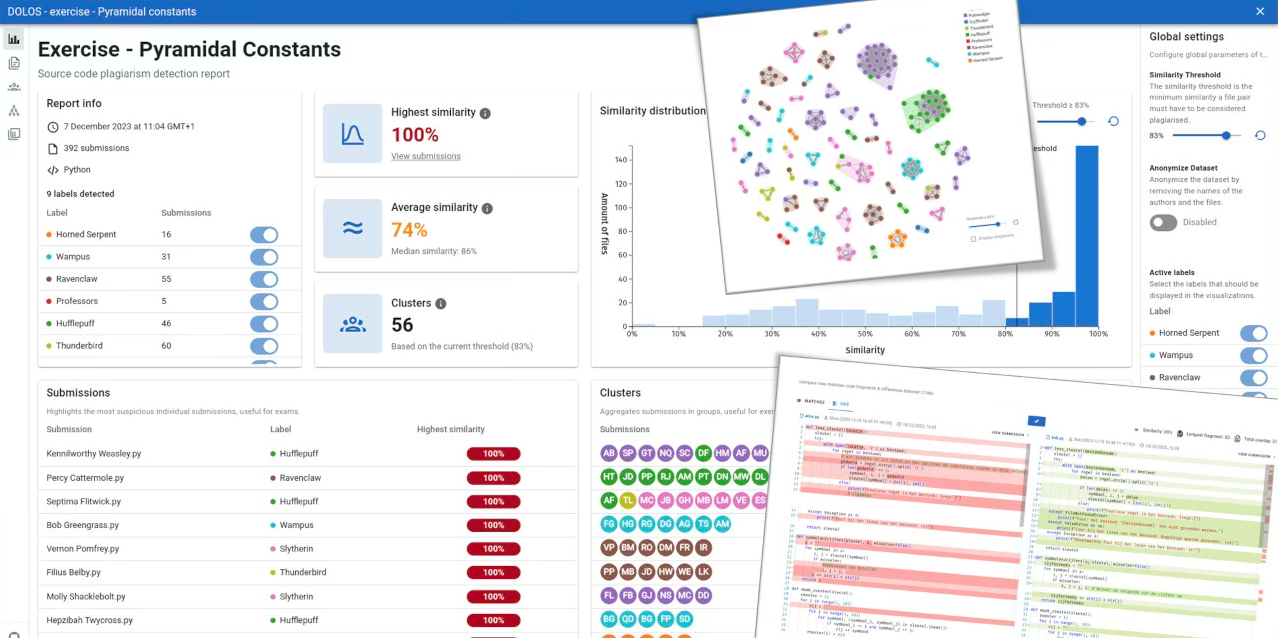Open the Graph view icon in sidebar
This screenshot has height=638, width=1278.
coord(14,111)
